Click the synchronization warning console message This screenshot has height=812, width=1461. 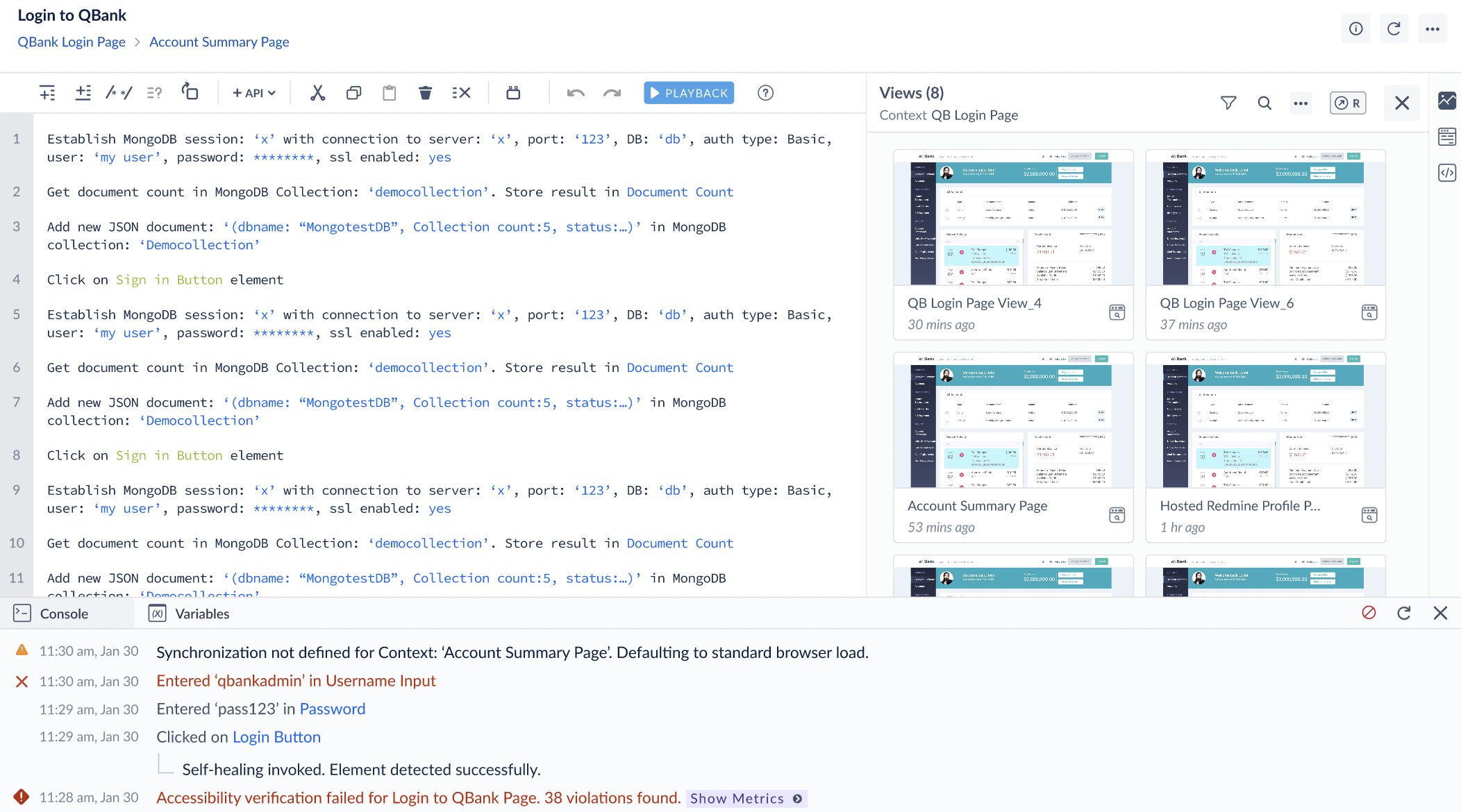click(x=512, y=652)
